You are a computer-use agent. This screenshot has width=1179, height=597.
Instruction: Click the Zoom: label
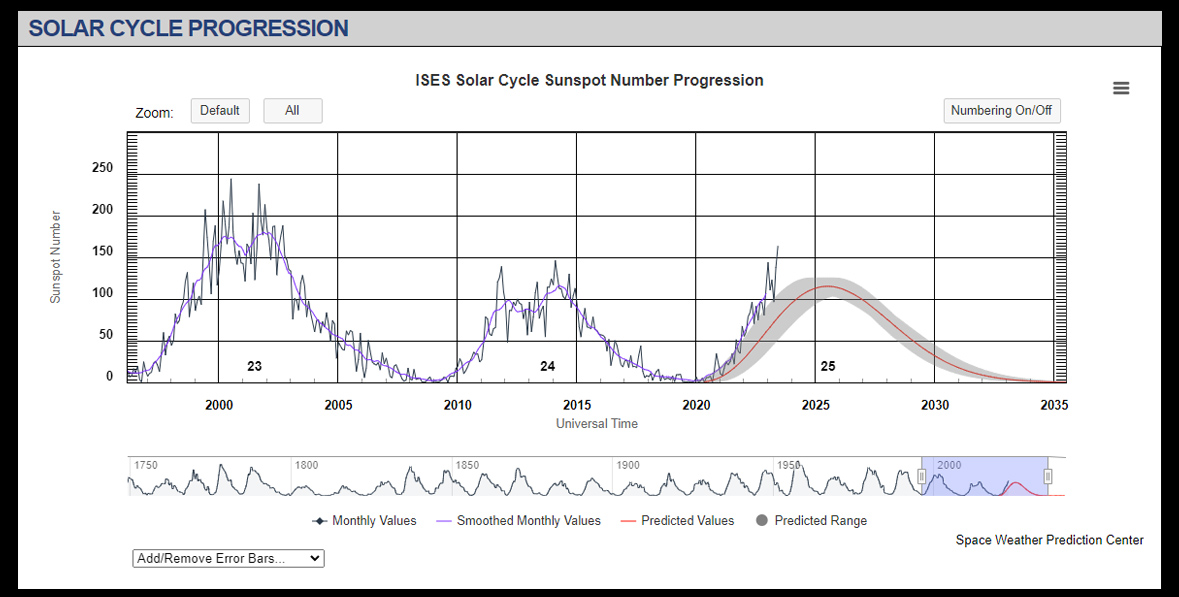[x=154, y=113]
